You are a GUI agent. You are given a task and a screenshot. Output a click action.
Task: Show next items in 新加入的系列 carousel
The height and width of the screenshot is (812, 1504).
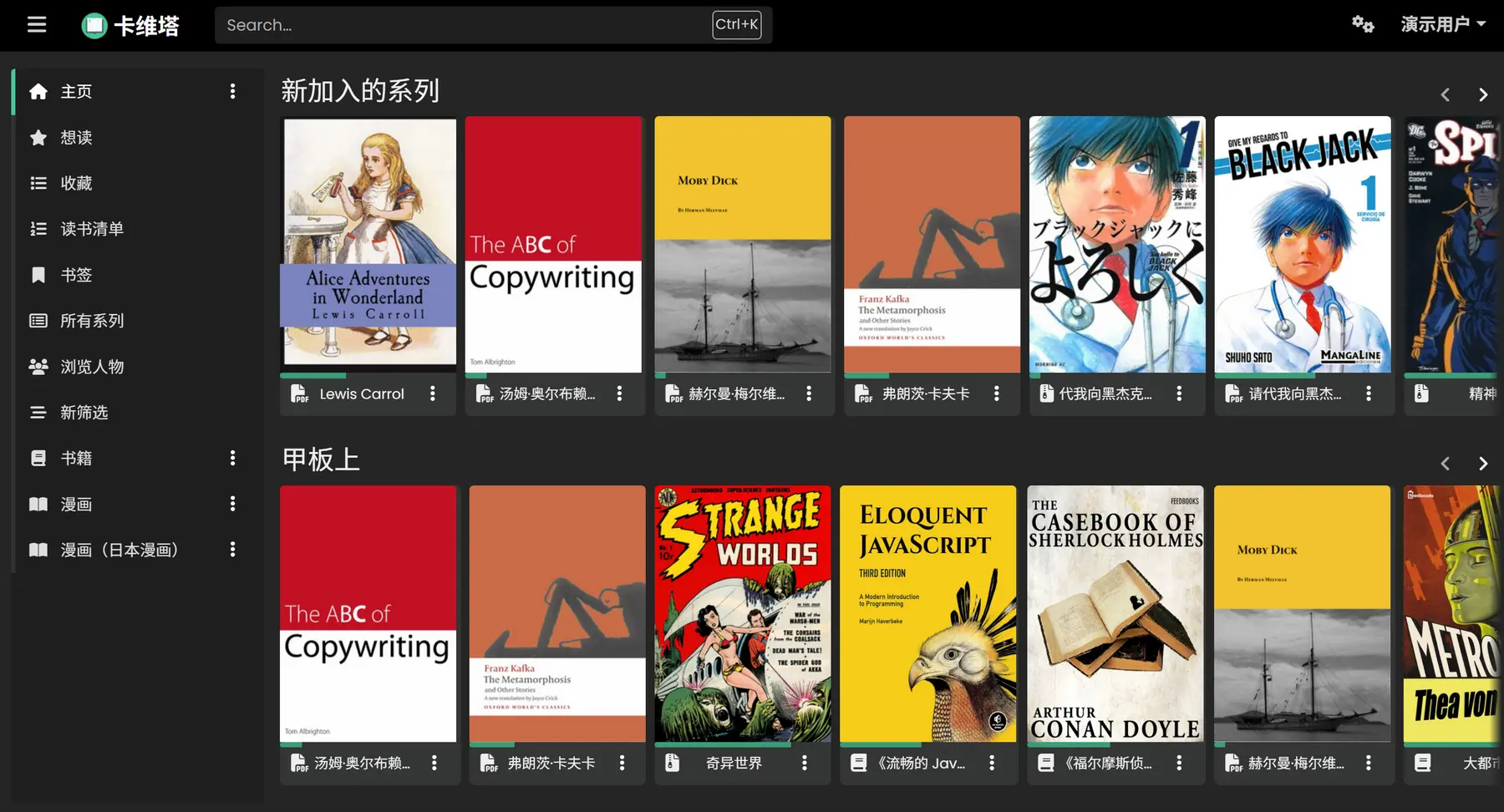coord(1483,95)
